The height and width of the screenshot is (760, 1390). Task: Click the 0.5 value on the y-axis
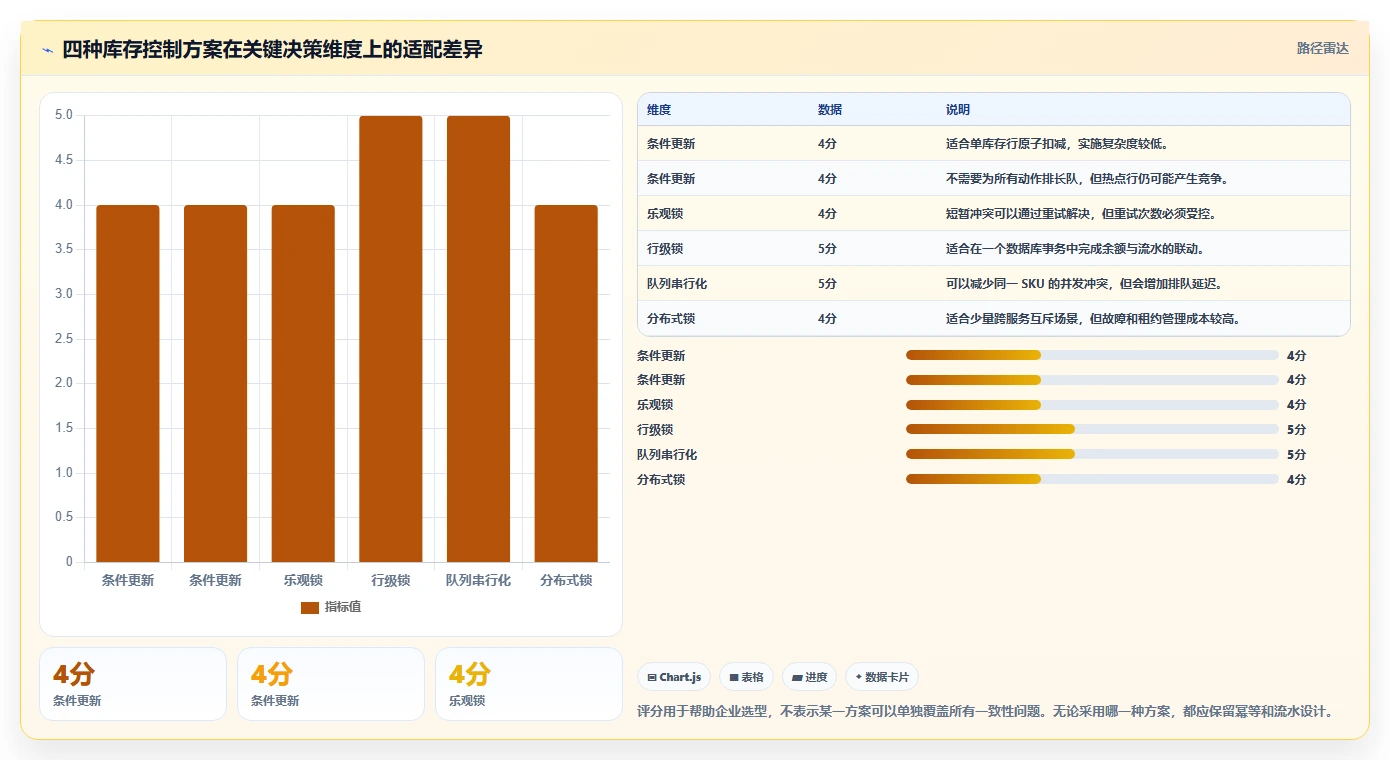64,517
